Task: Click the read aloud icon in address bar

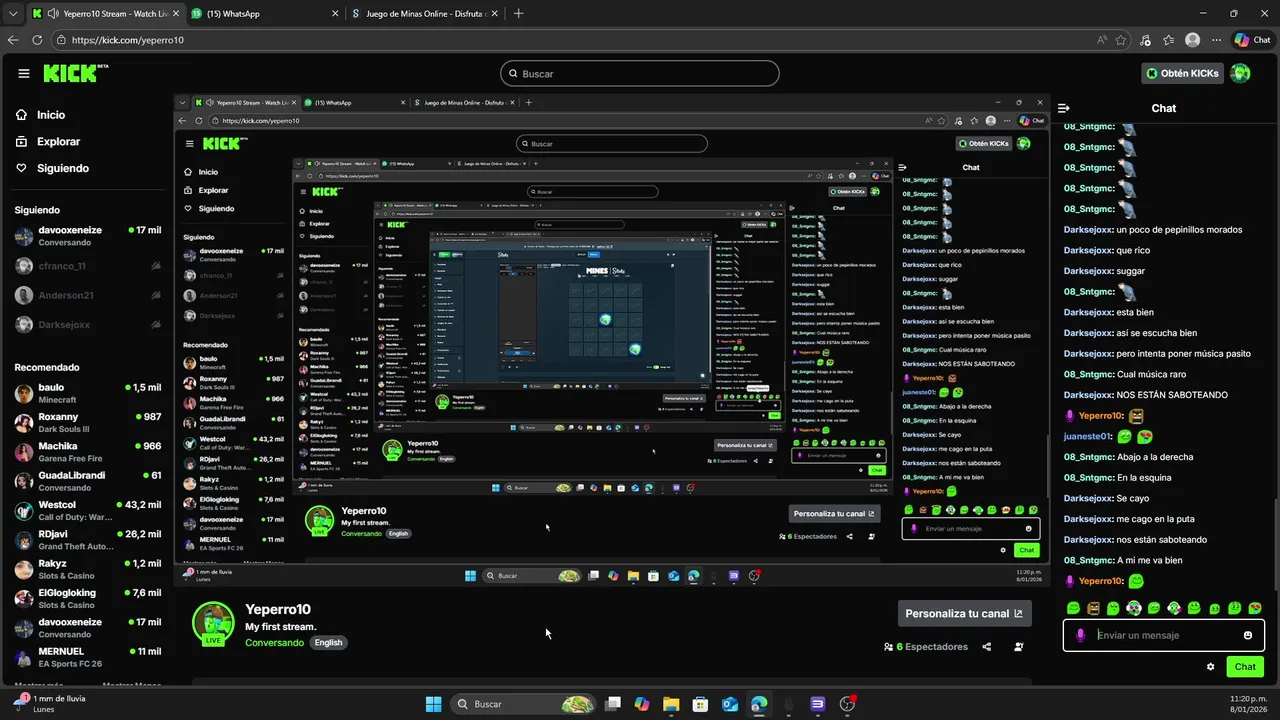Action: click(x=1101, y=40)
